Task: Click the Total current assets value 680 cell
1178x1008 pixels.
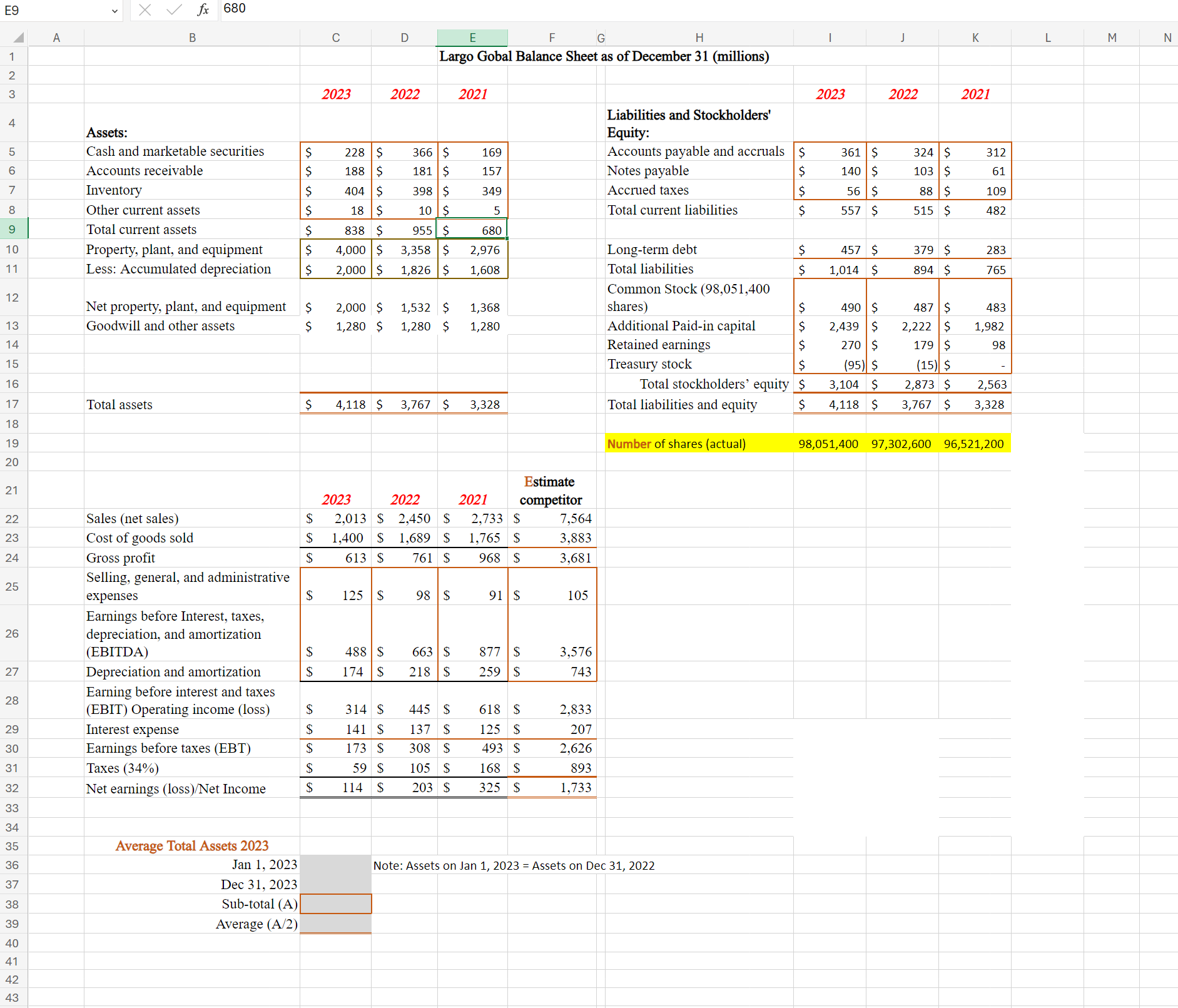Action: (x=472, y=230)
